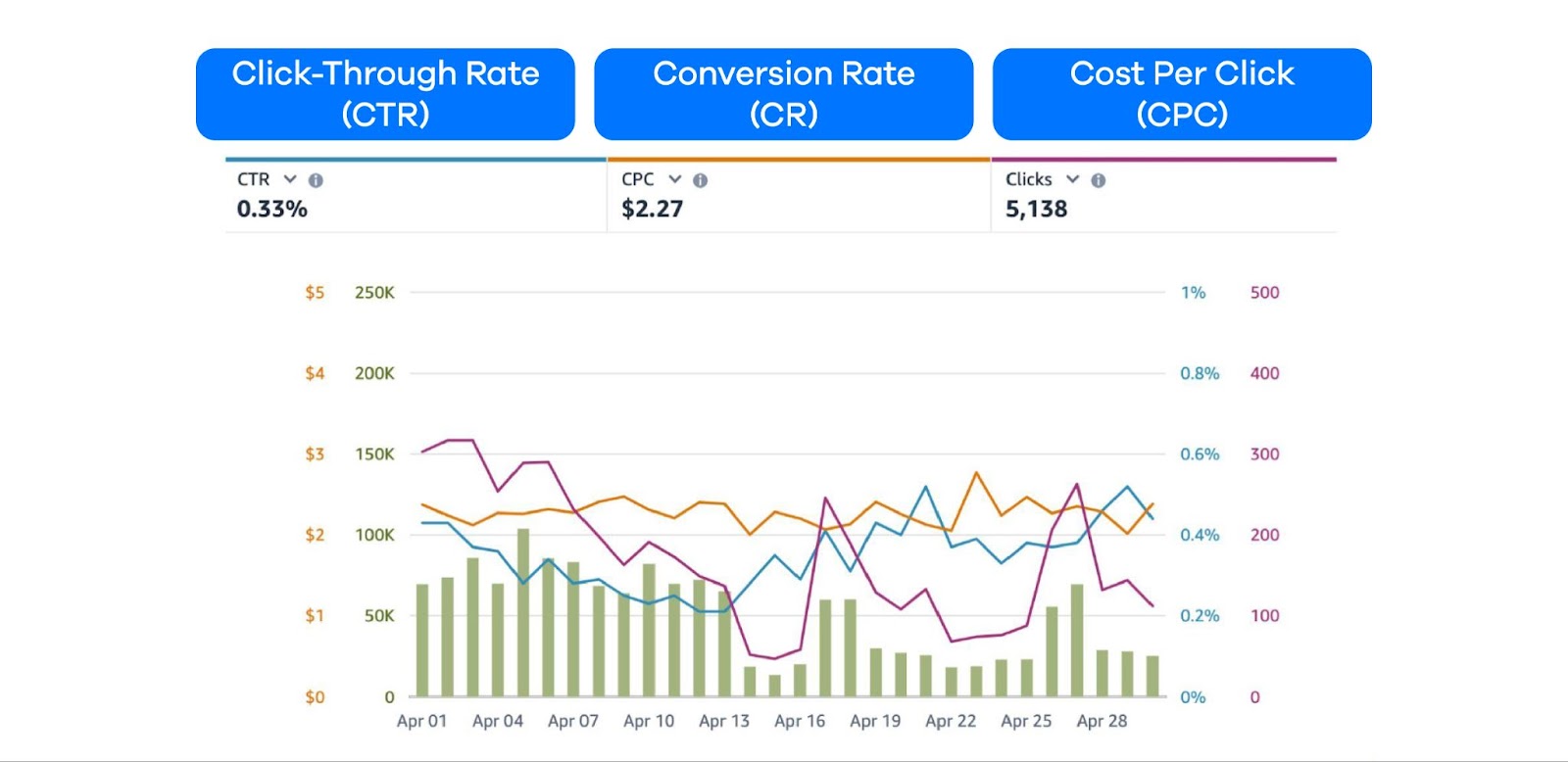Screen dimensions: 1568x762
Task: Select the CTR metric card
Action: pyautogui.click(x=412, y=194)
